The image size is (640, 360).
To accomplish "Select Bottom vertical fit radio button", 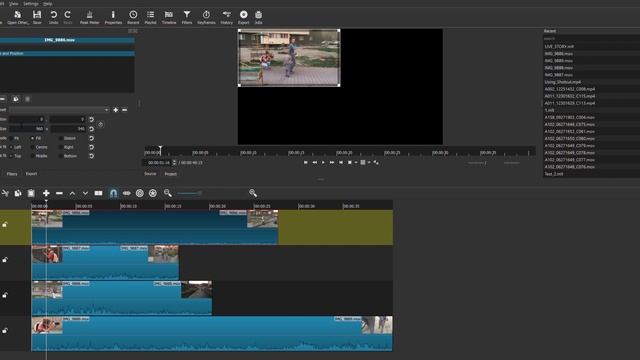I will coord(61,156).
